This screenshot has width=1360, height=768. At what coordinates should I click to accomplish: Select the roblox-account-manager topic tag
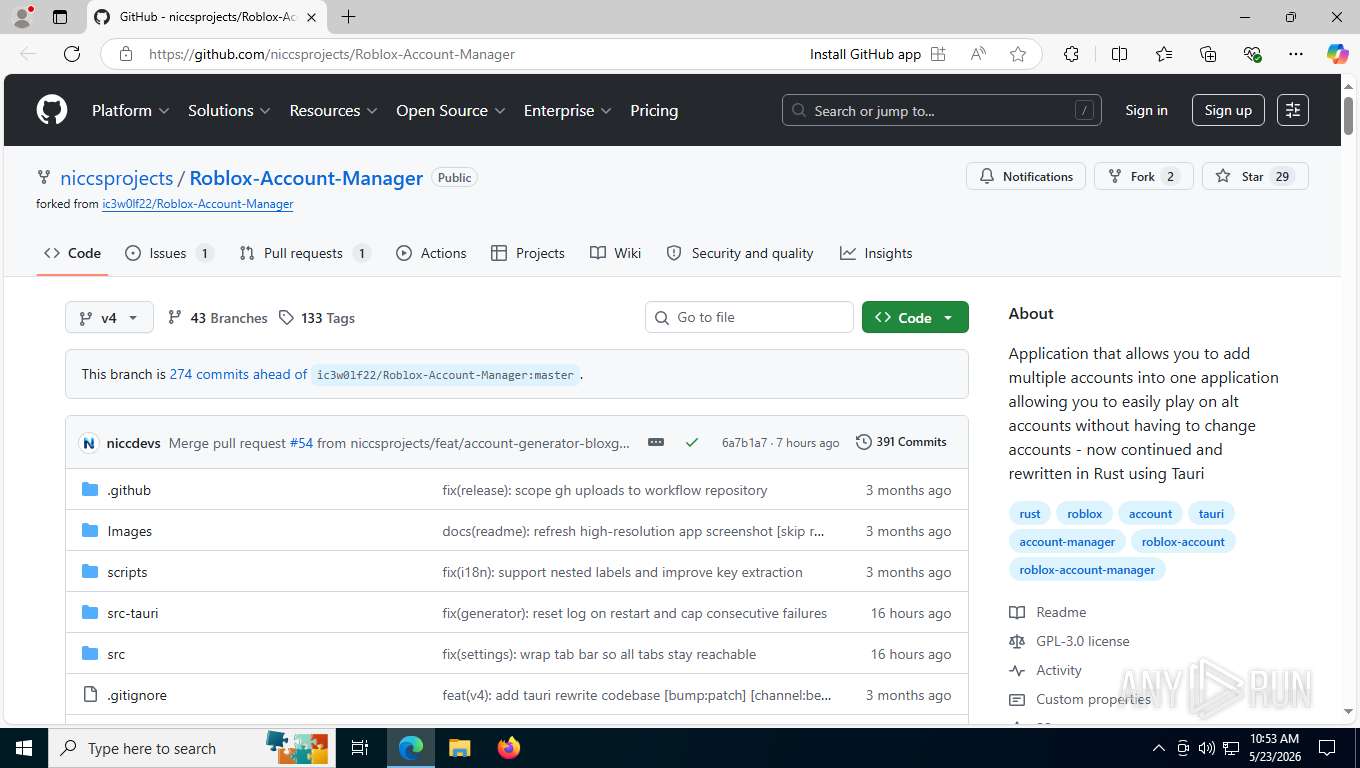tap(1087, 570)
